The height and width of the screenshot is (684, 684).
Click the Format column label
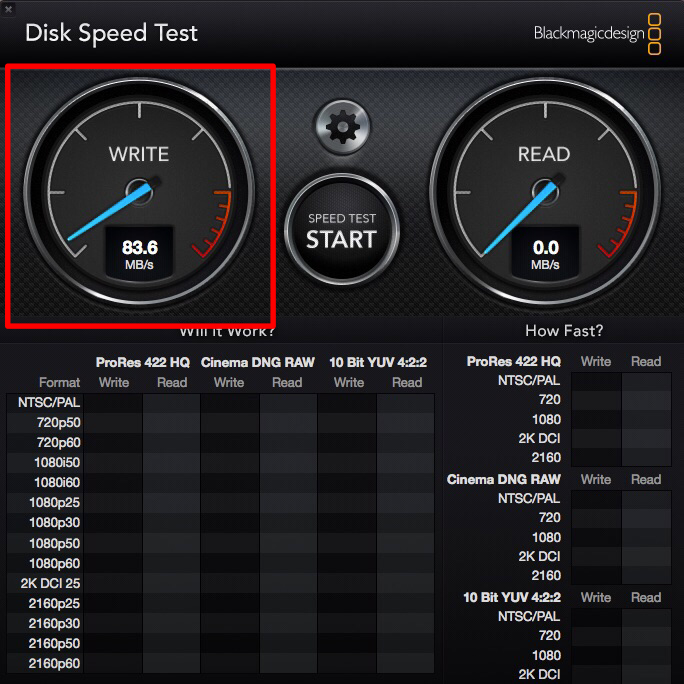[59, 383]
